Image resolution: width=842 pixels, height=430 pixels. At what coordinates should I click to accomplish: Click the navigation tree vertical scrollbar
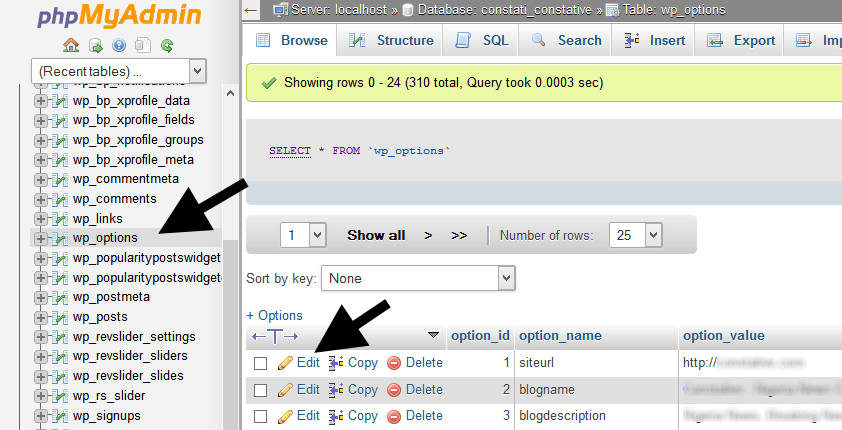coord(230,333)
